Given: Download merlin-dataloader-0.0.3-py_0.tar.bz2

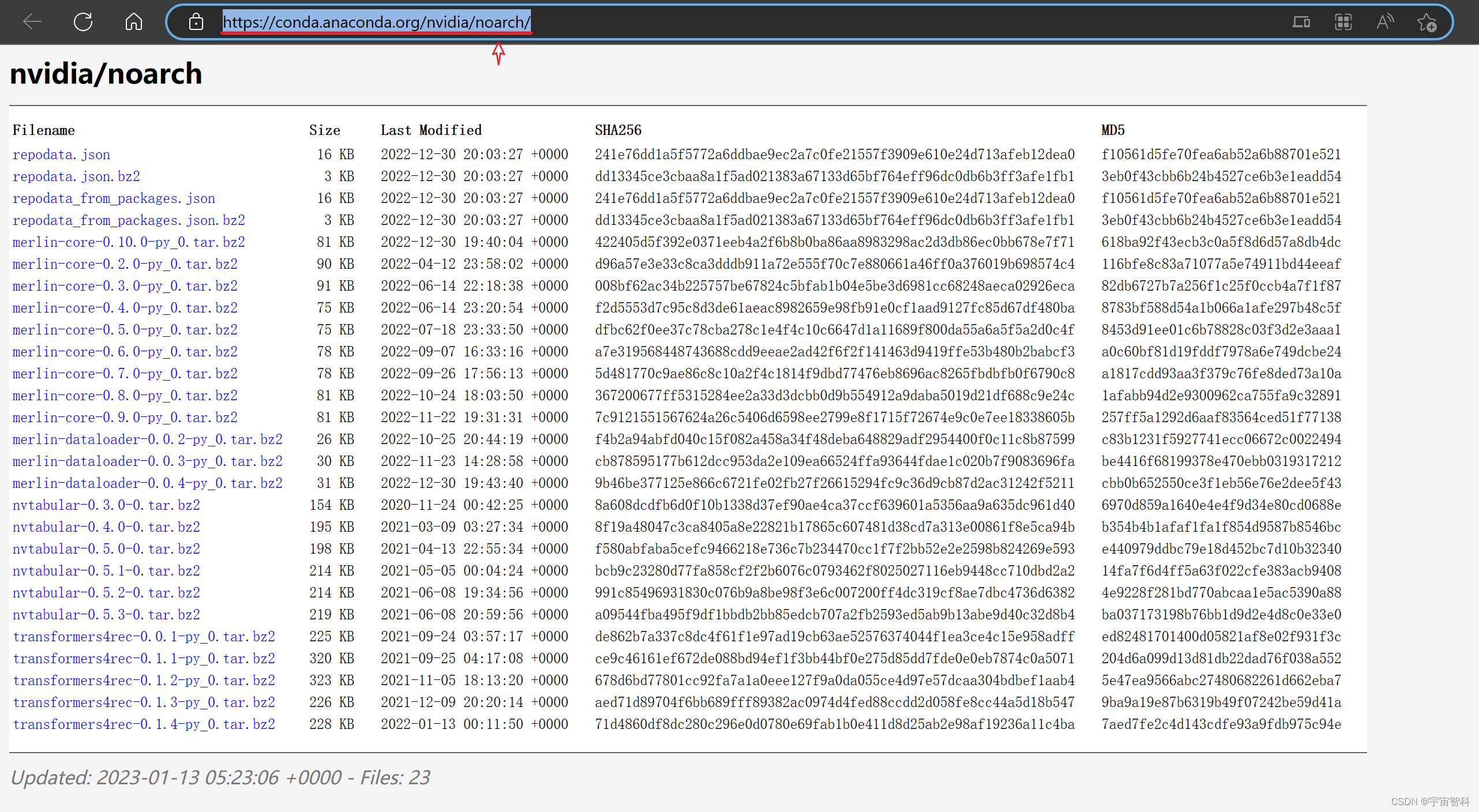Looking at the screenshot, I should pos(148,461).
